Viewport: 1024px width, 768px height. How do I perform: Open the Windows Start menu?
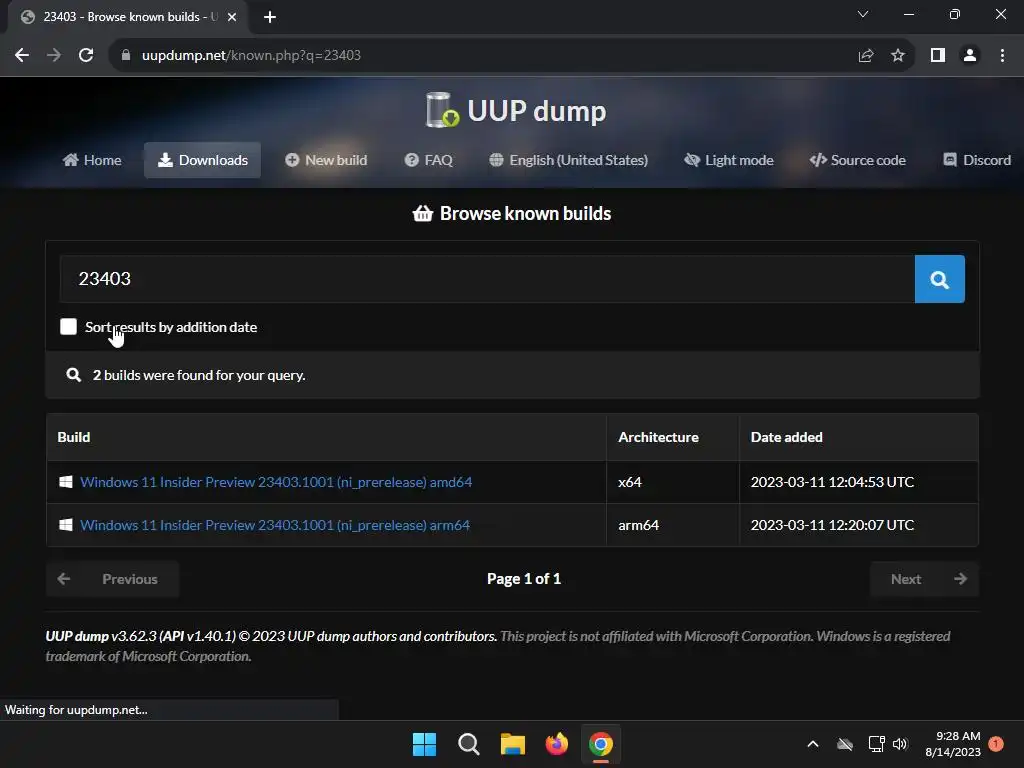click(x=424, y=744)
